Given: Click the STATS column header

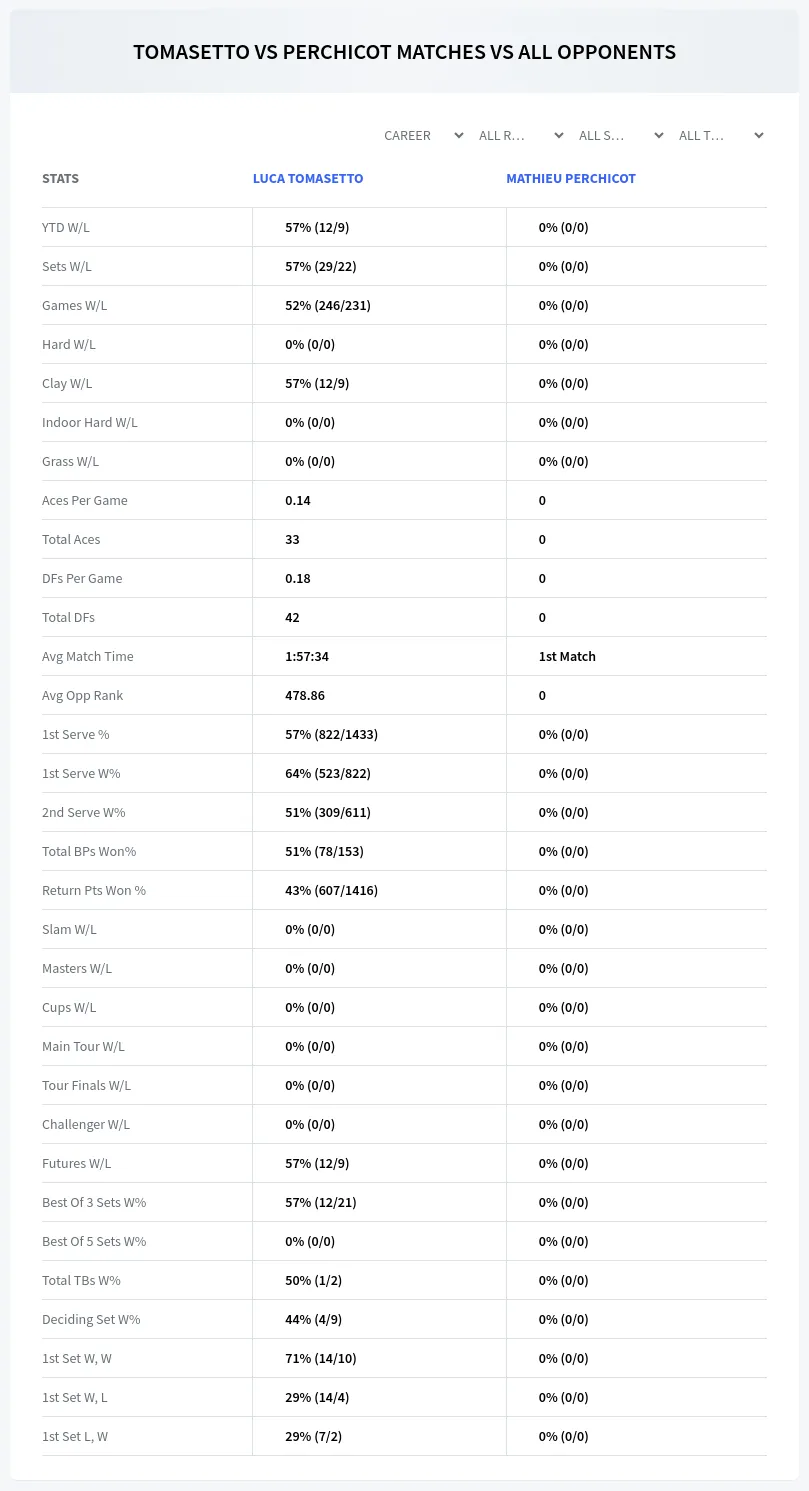Looking at the screenshot, I should (60, 179).
